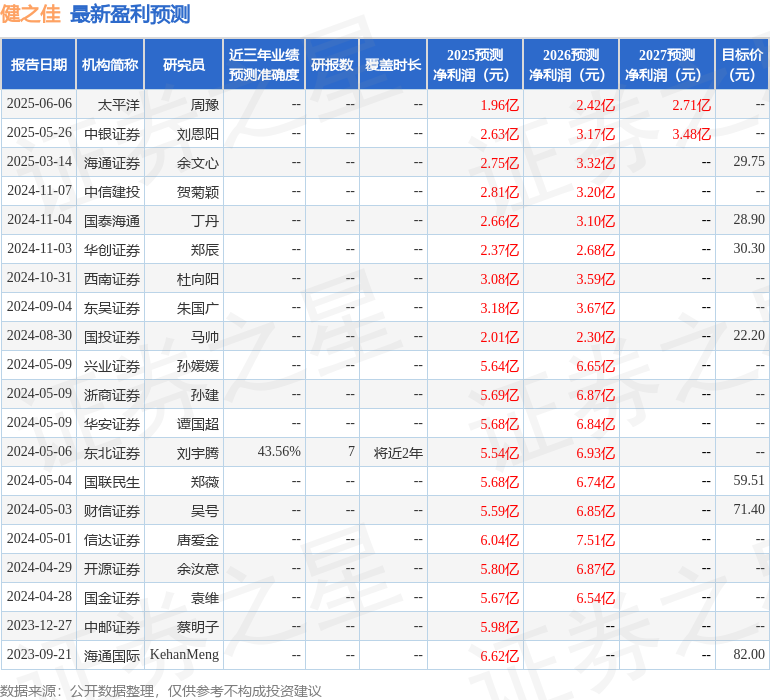Click researcher 丁丹

205,221
